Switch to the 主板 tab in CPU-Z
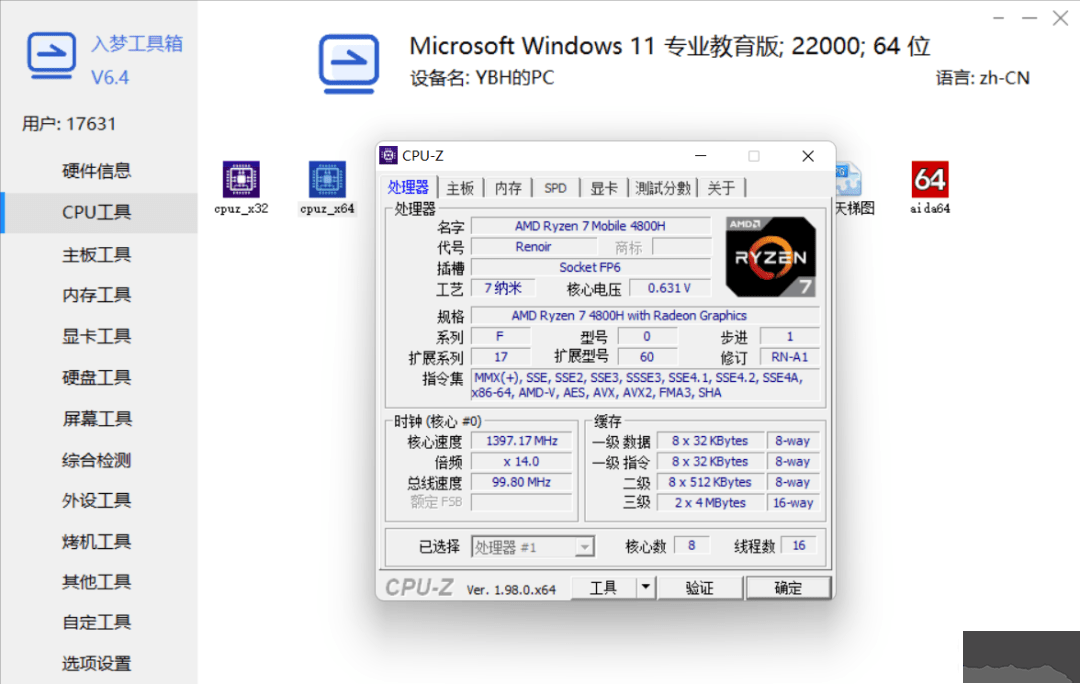The image size is (1080, 684). pyautogui.click(x=460, y=188)
